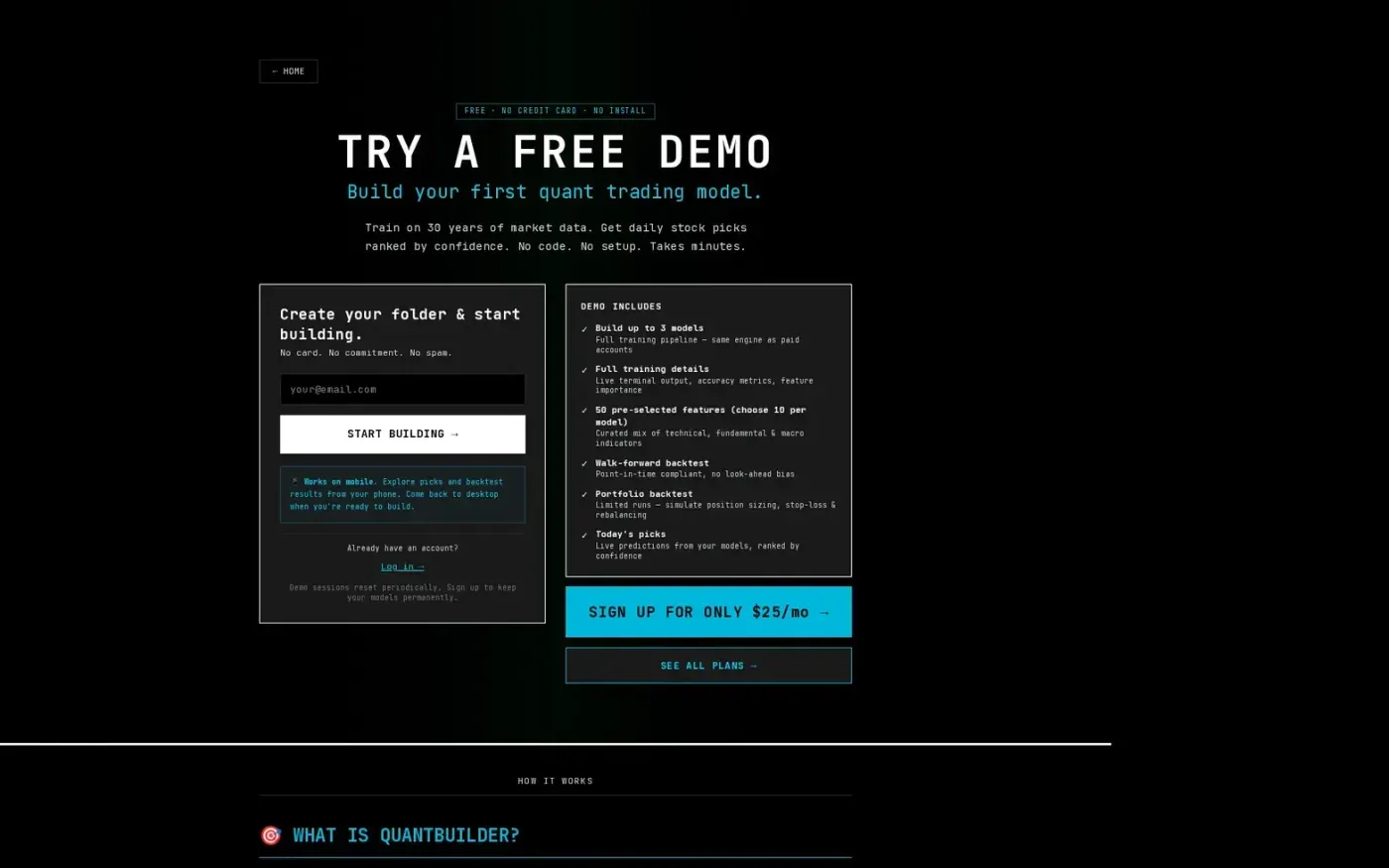The width and height of the screenshot is (1389, 868).
Task: Click 'Build your first quant trading model.' subtitle
Action: pyautogui.click(x=555, y=191)
